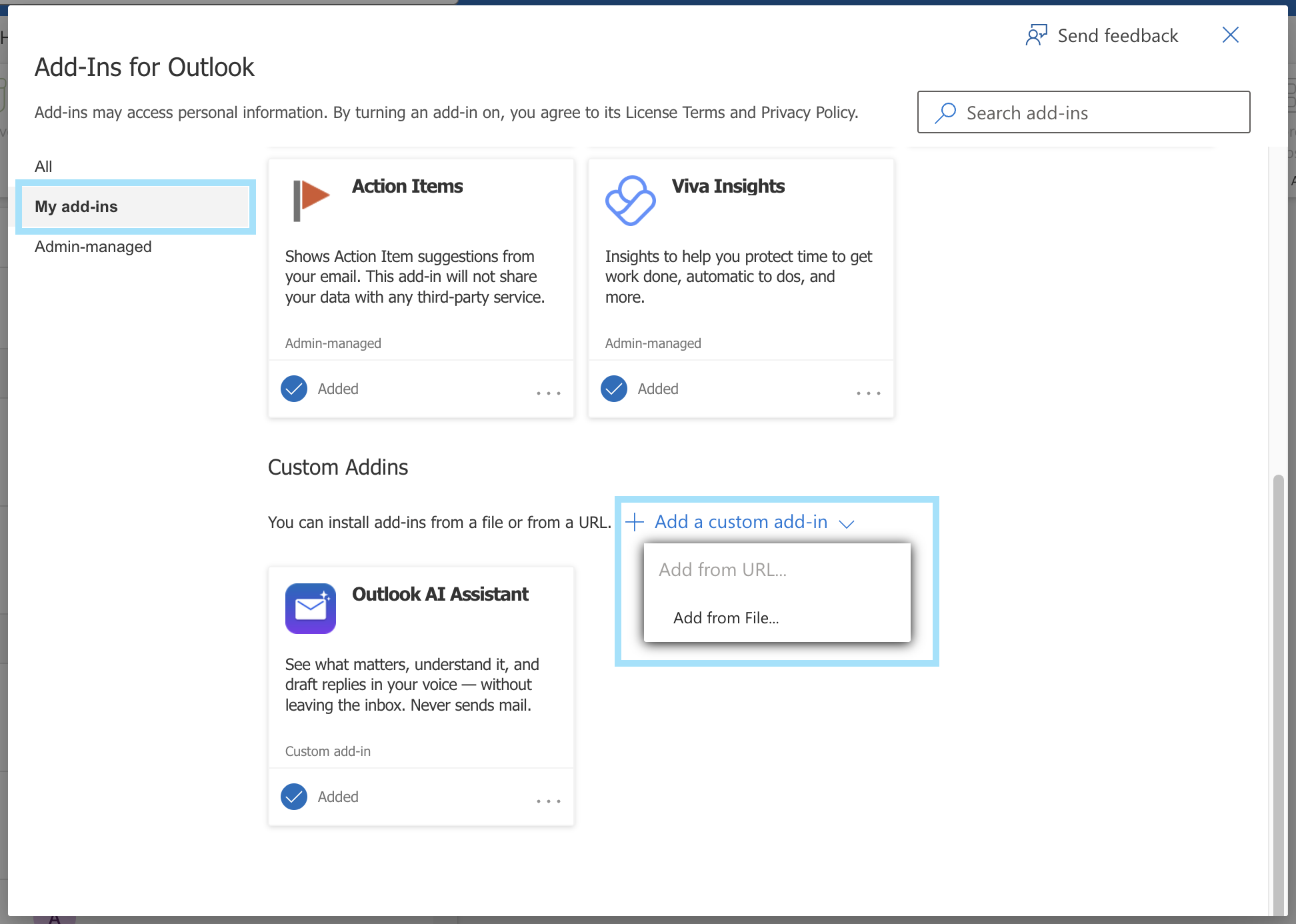Open more options for Outlook AI Assistant
Viewport: 1296px width, 924px height.
pyautogui.click(x=549, y=801)
